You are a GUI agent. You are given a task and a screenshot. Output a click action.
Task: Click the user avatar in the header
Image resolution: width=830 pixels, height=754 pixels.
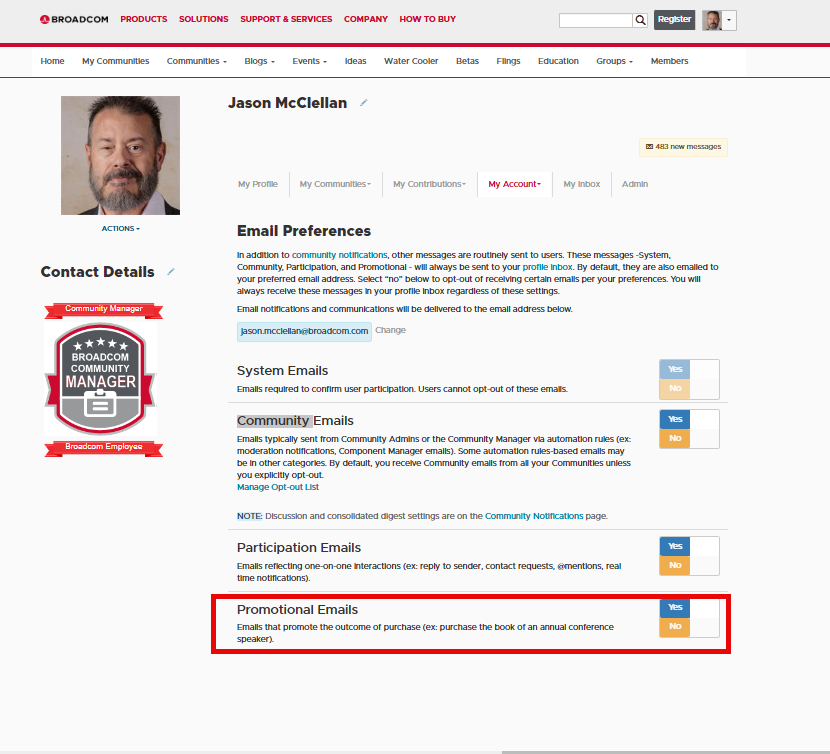[712, 20]
